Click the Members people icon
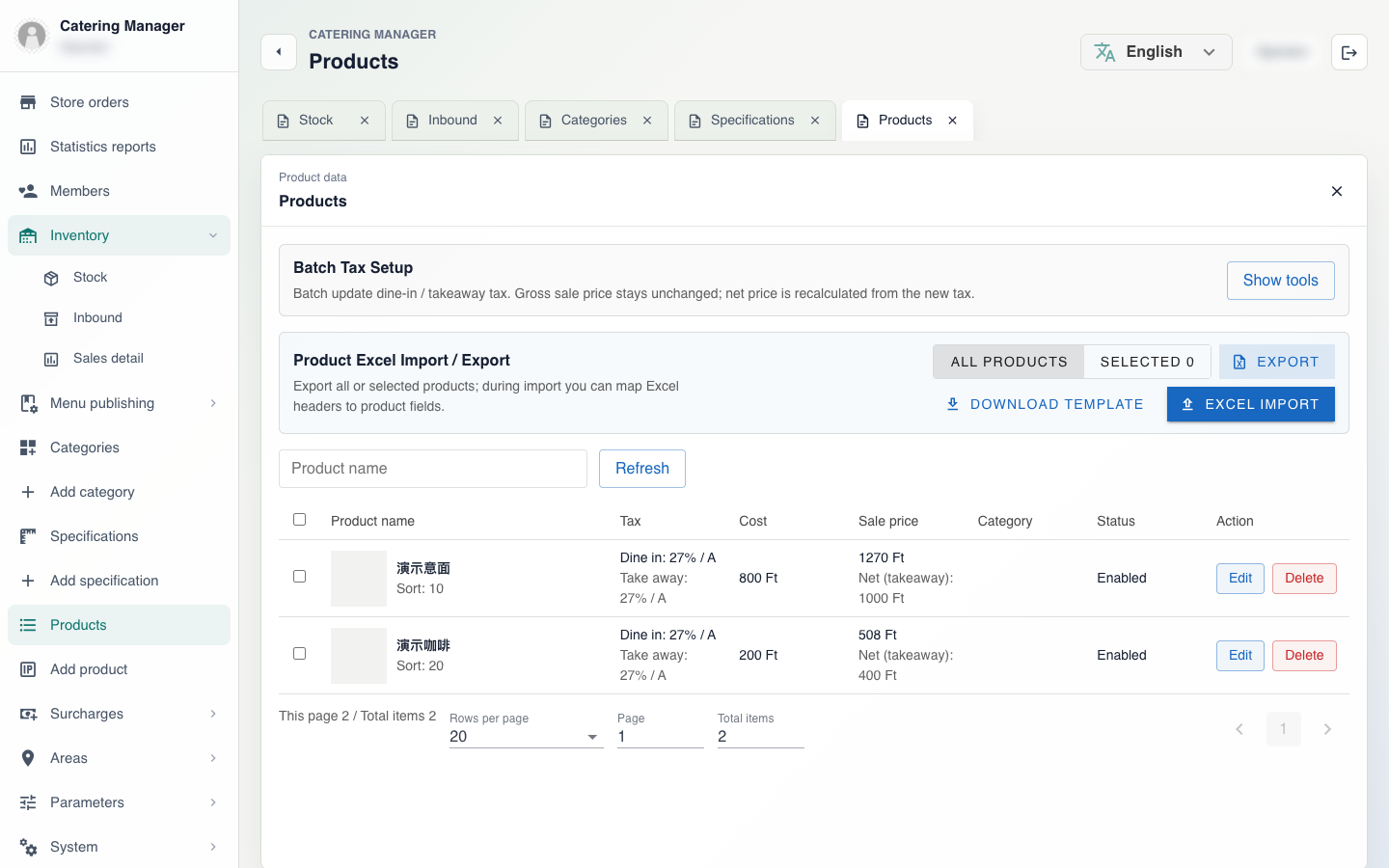This screenshot has height=868, width=1389. (x=28, y=191)
